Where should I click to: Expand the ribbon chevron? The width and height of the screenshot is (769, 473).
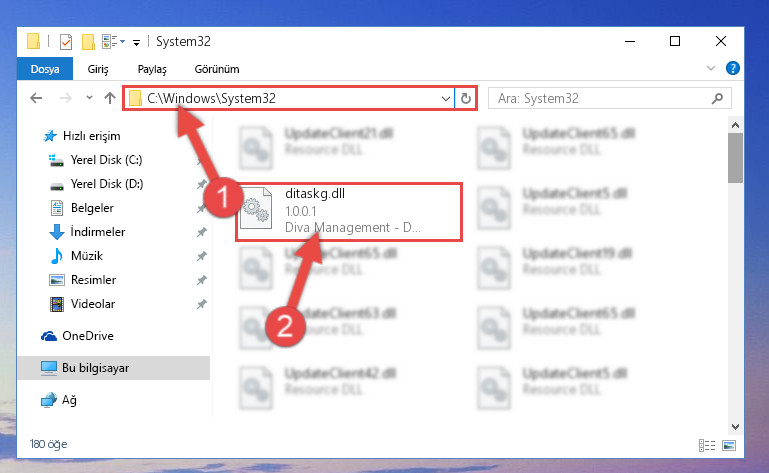(711, 68)
